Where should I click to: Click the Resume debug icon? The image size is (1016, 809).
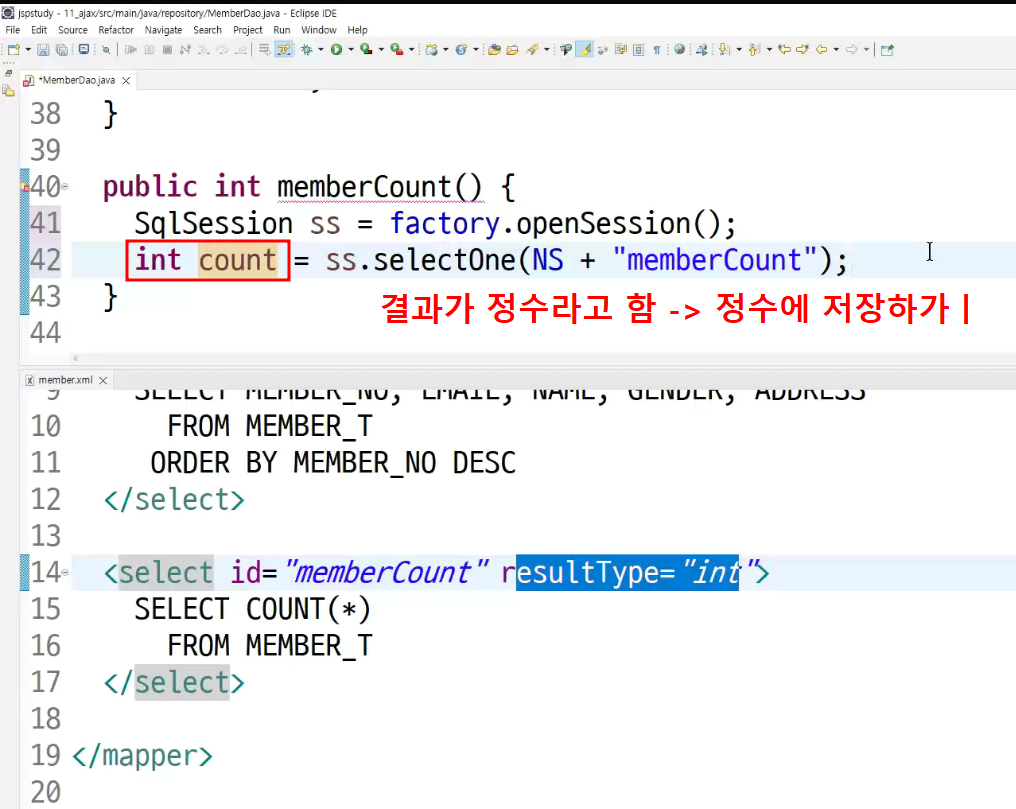click(x=130, y=49)
